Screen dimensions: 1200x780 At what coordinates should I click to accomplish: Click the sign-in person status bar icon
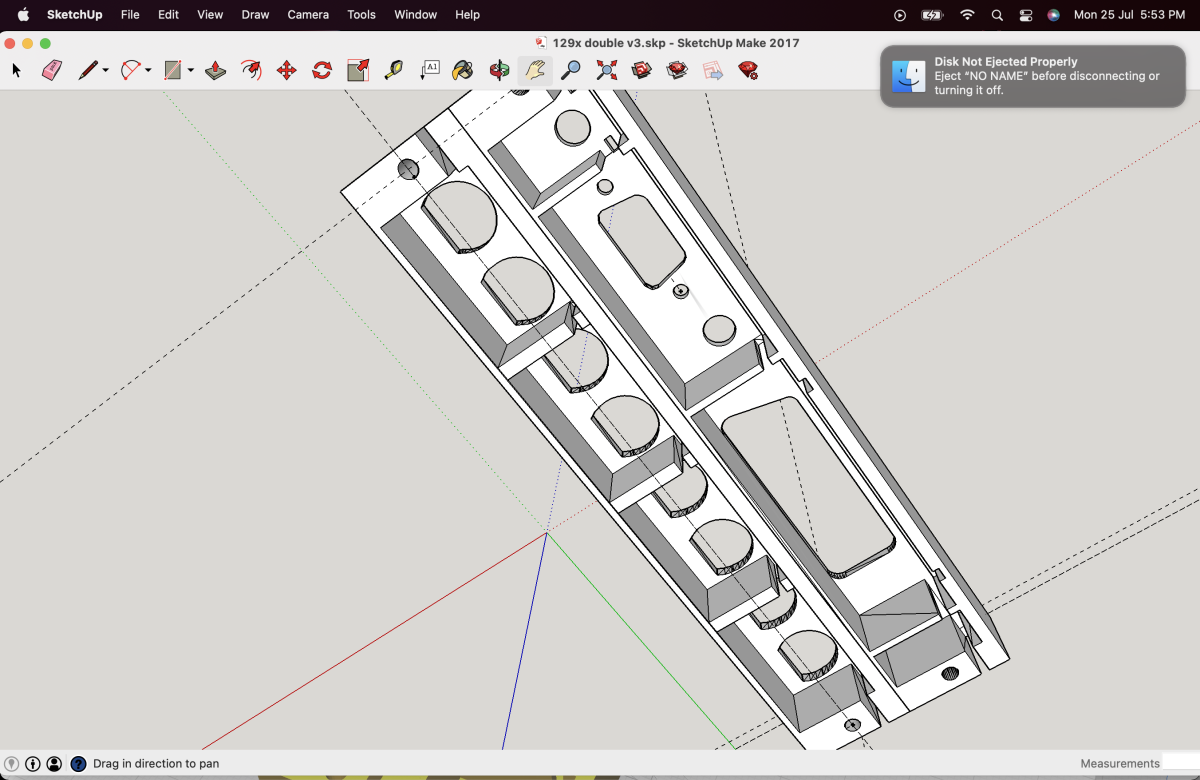pos(54,764)
